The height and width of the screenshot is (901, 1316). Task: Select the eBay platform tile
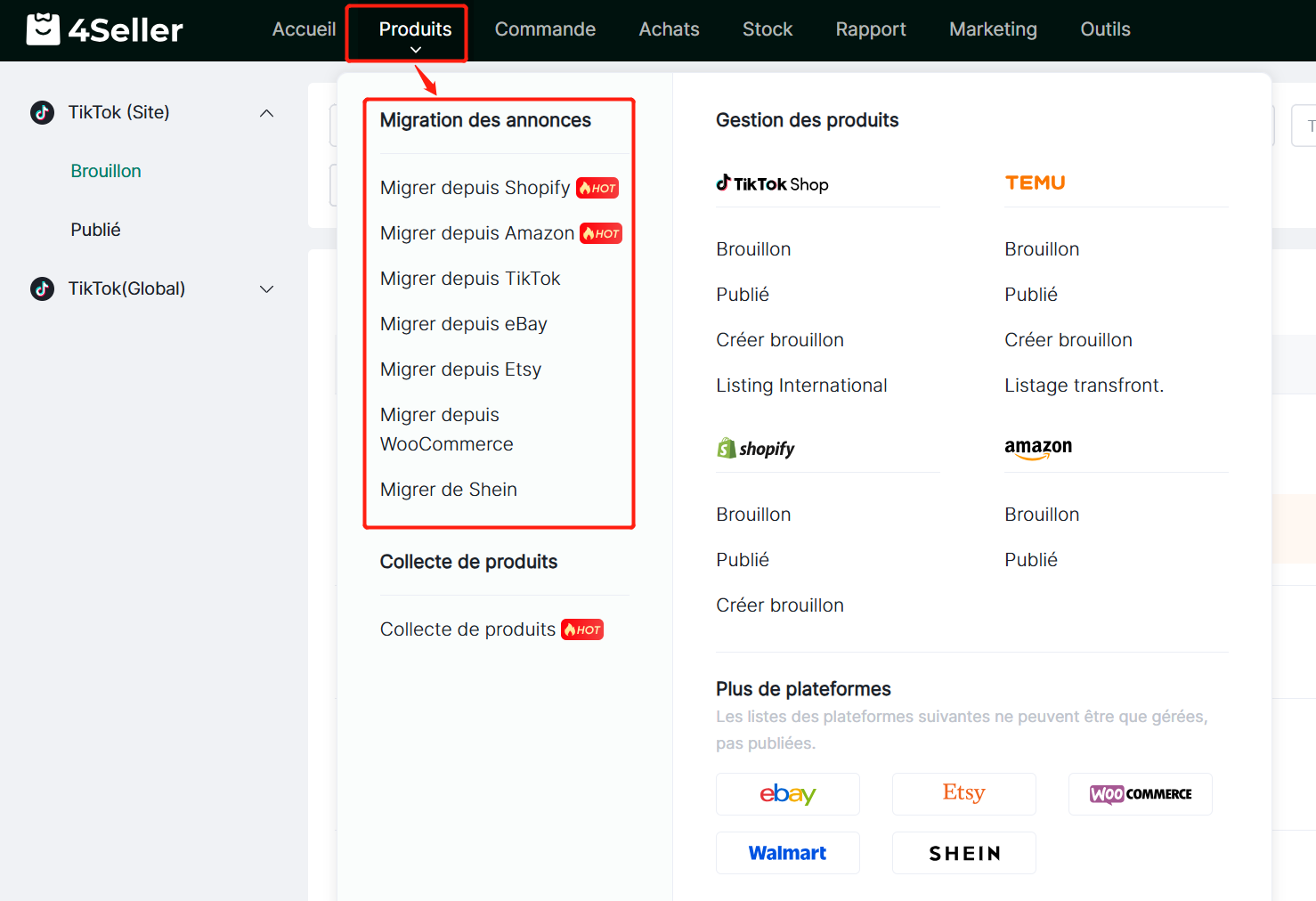click(x=788, y=794)
